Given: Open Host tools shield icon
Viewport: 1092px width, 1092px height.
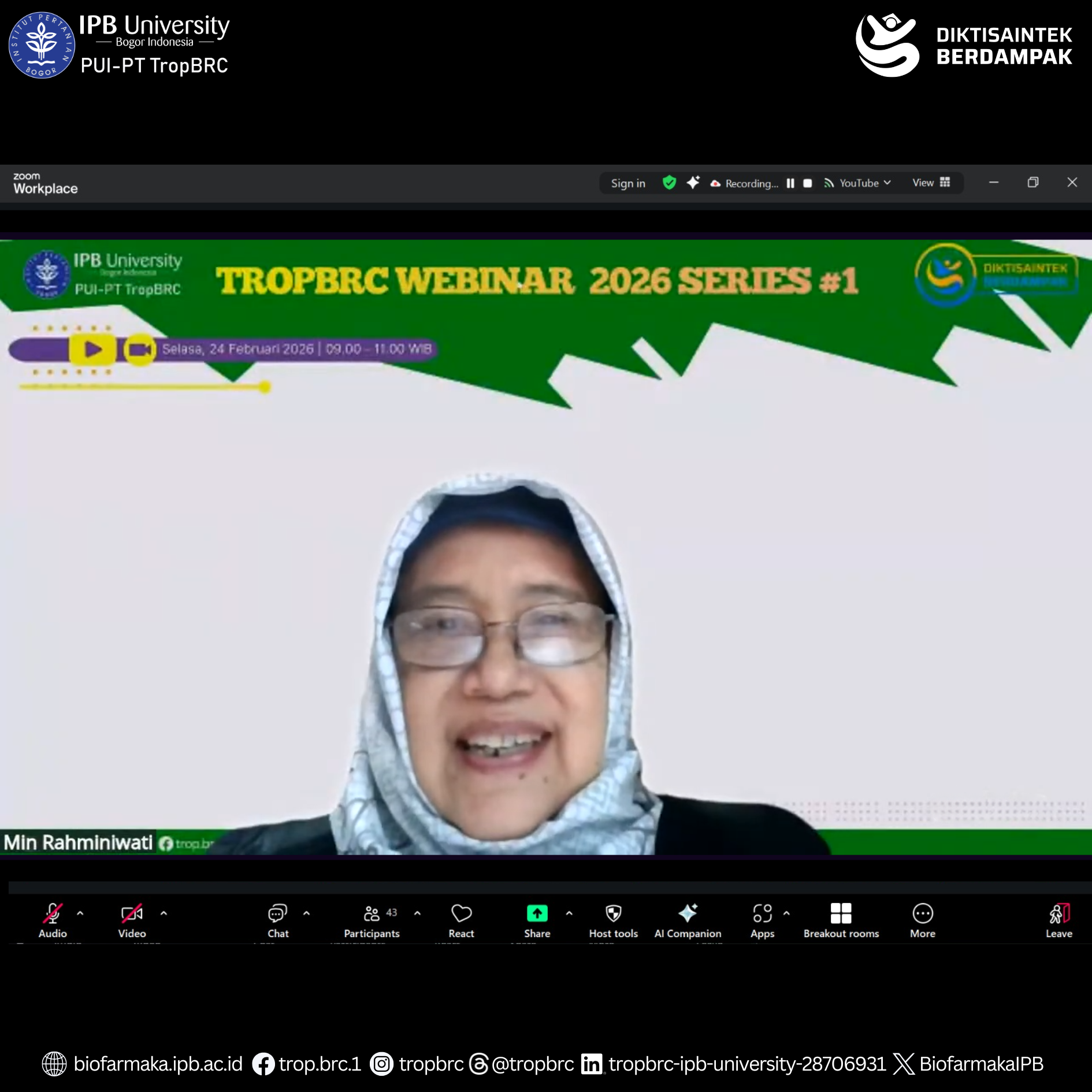Looking at the screenshot, I should point(613,920).
